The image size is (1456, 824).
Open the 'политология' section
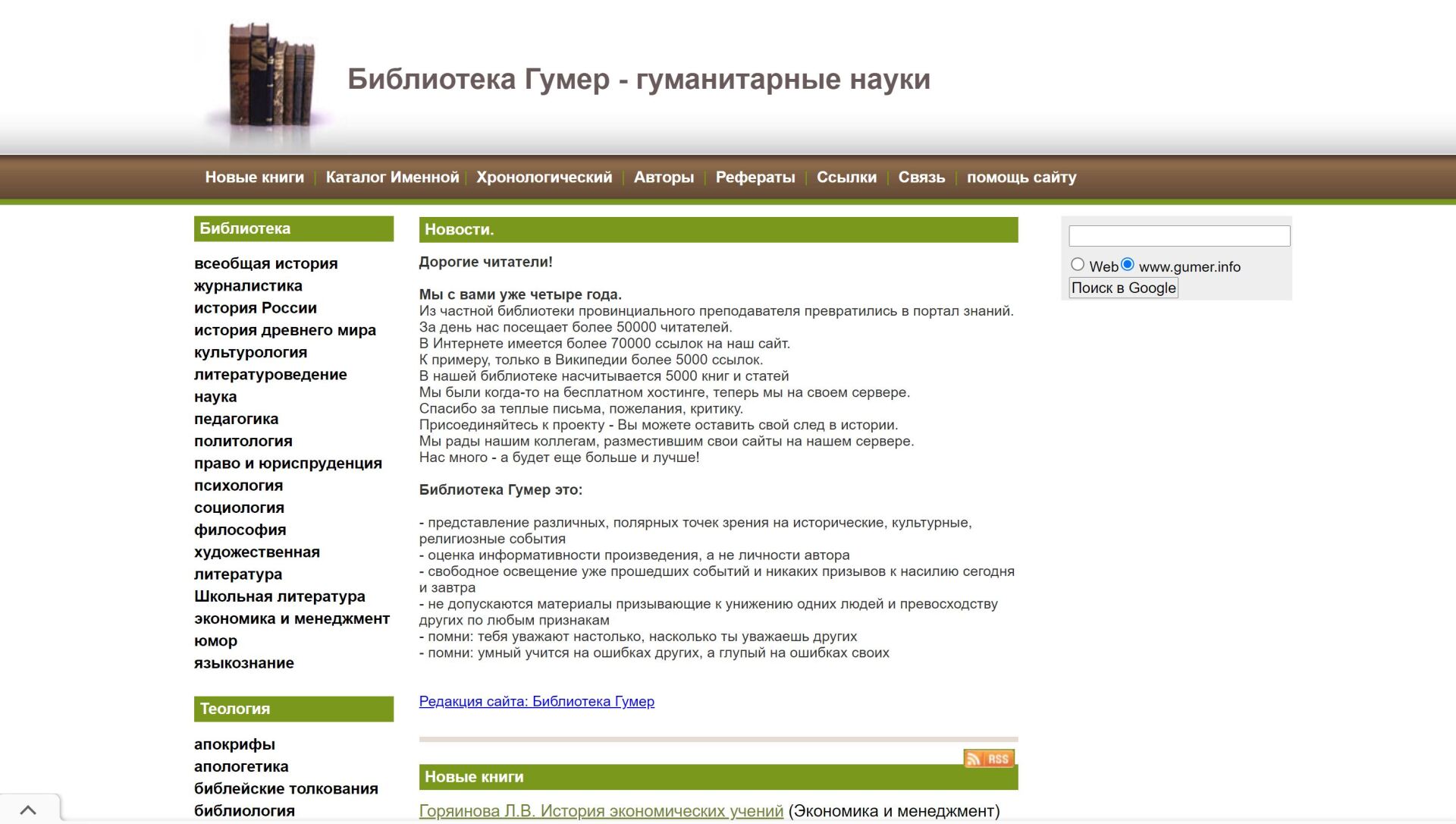pyautogui.click(x=243, y=441)
